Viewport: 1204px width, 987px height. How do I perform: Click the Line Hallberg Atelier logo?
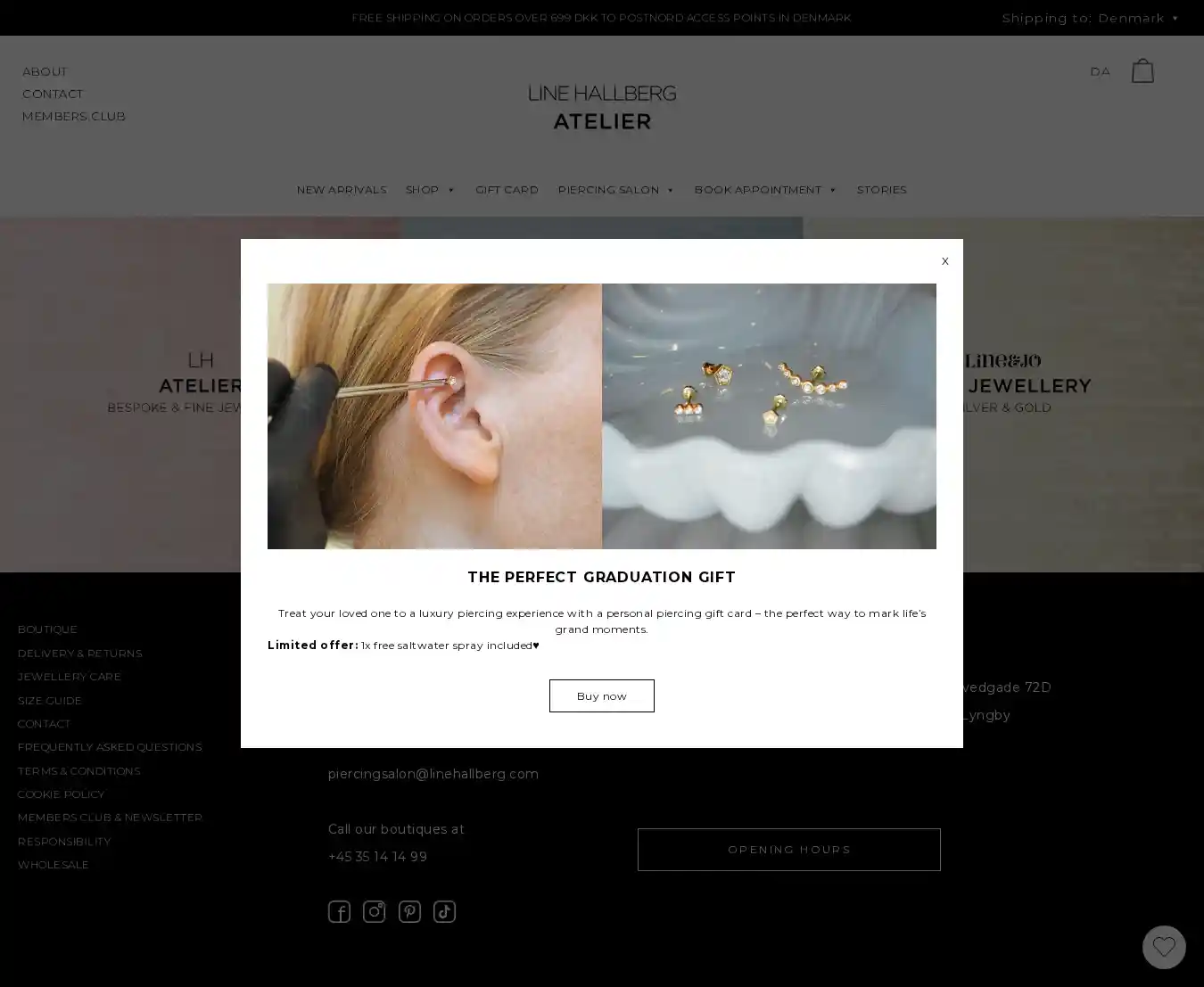pos(602,107)
